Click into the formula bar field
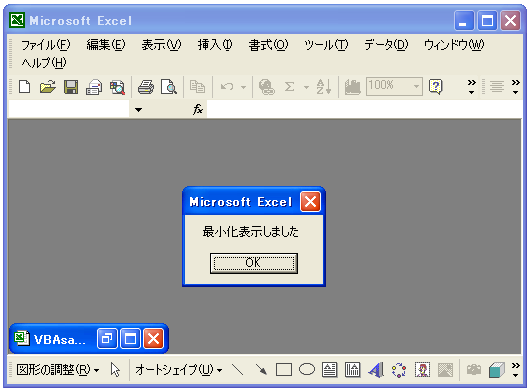Viewport: 531px width, 391px height. (365, 109)
